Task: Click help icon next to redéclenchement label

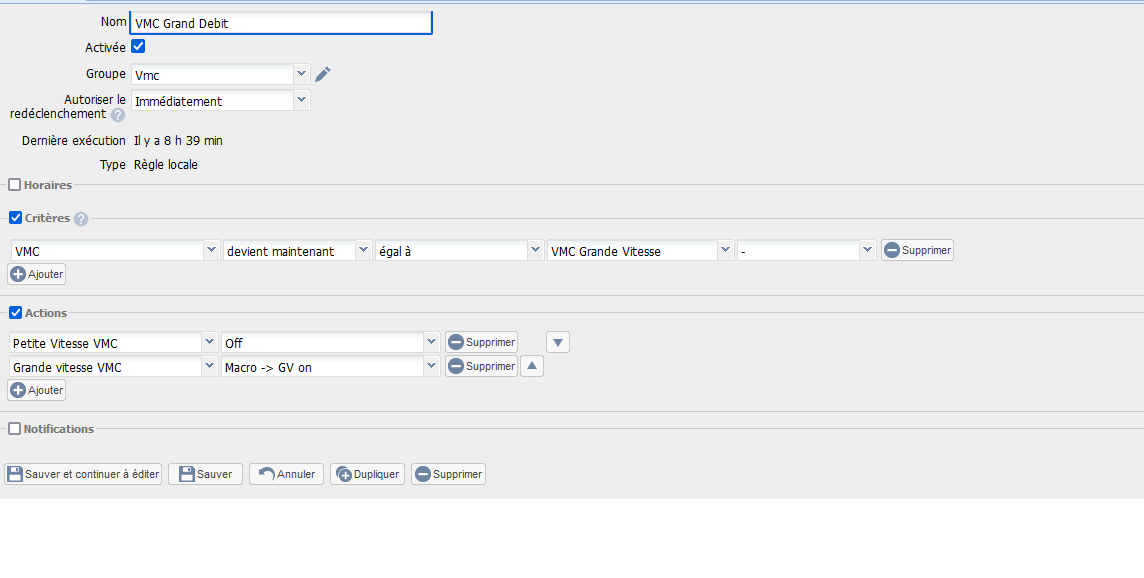Action: [x=118, y=115]
